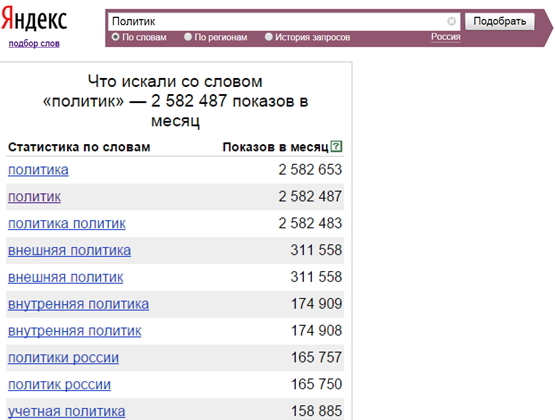Open the внутренняя политика link
The height and width of the screenshot is (420, 555).
pos(78,304)
